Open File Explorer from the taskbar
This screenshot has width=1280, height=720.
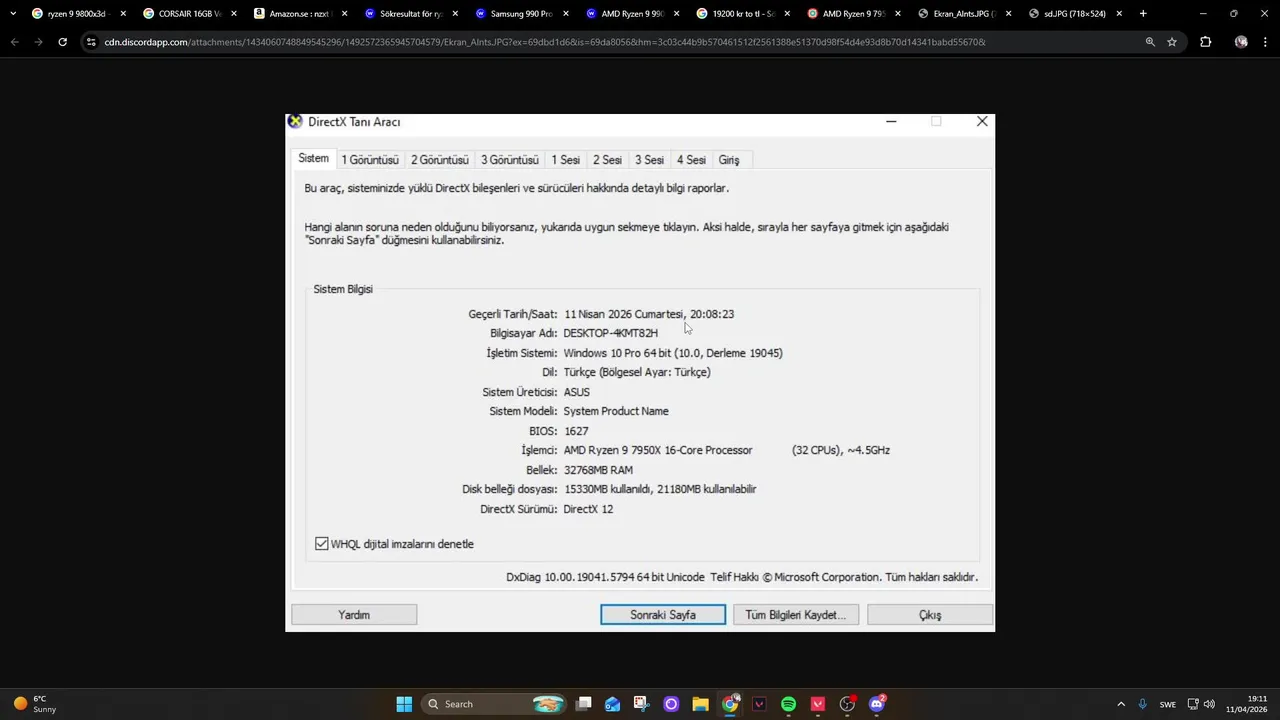point(700,704)
